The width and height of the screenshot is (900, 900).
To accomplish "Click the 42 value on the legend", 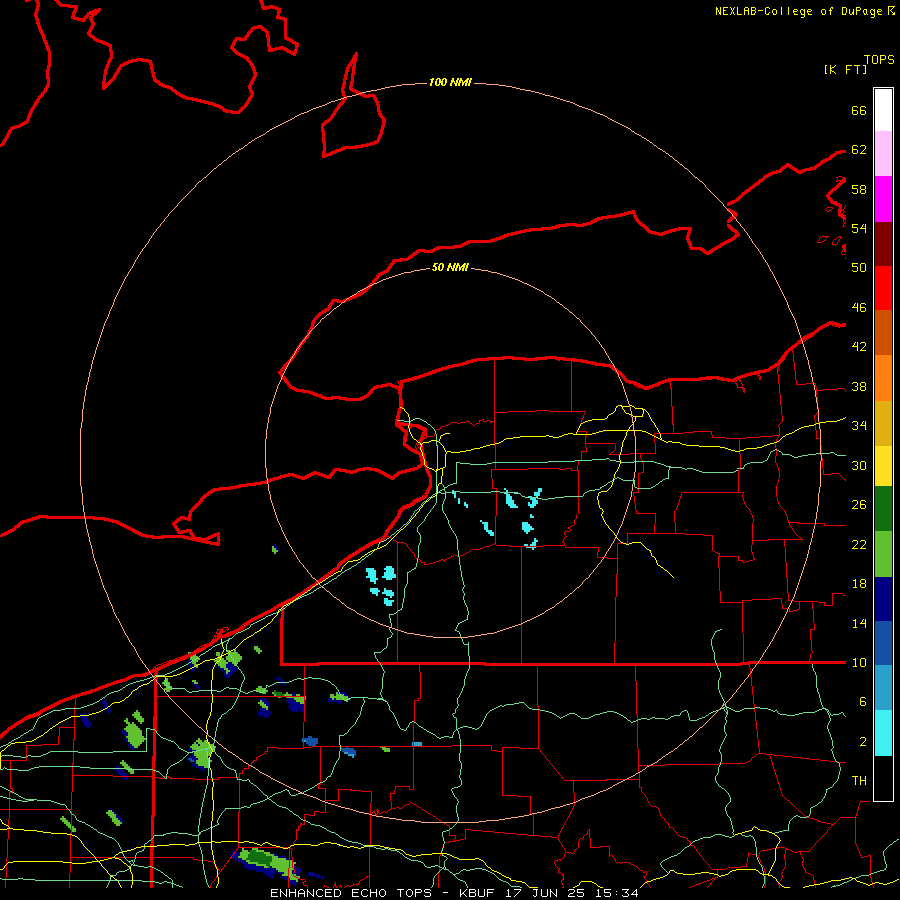I will coord(859,347).
